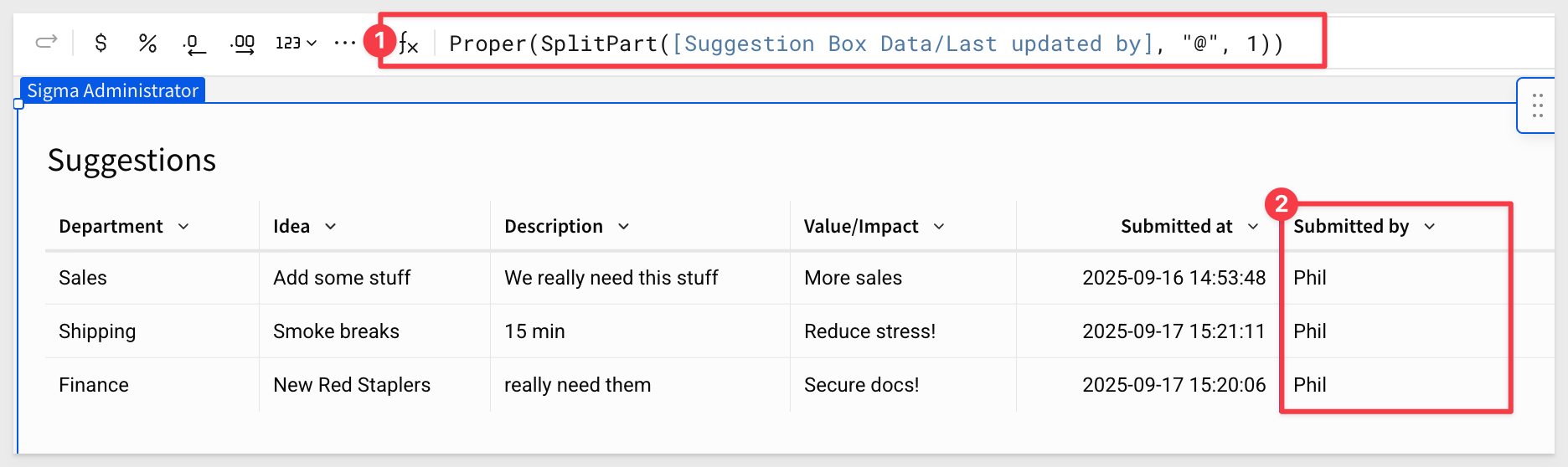Select the New Red Staplers cell

click(x=374, y=385)
